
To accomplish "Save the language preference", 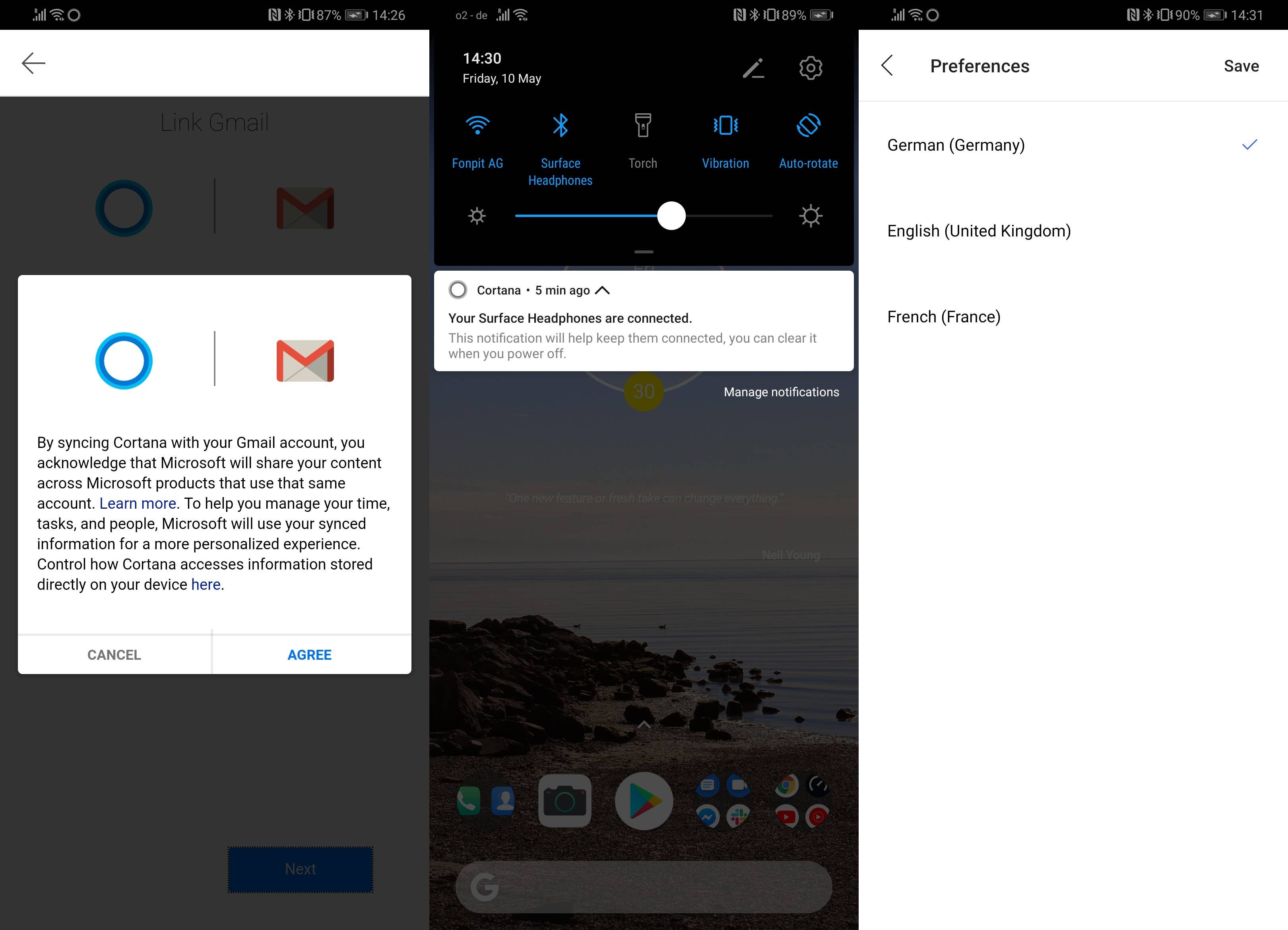I will pyautogui.click(x=1241, y=66).
